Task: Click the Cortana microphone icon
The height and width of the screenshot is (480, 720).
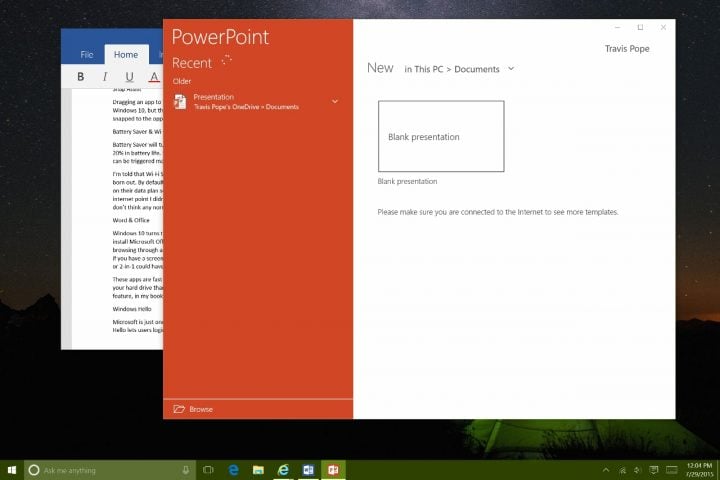Action: coord(186,470)
